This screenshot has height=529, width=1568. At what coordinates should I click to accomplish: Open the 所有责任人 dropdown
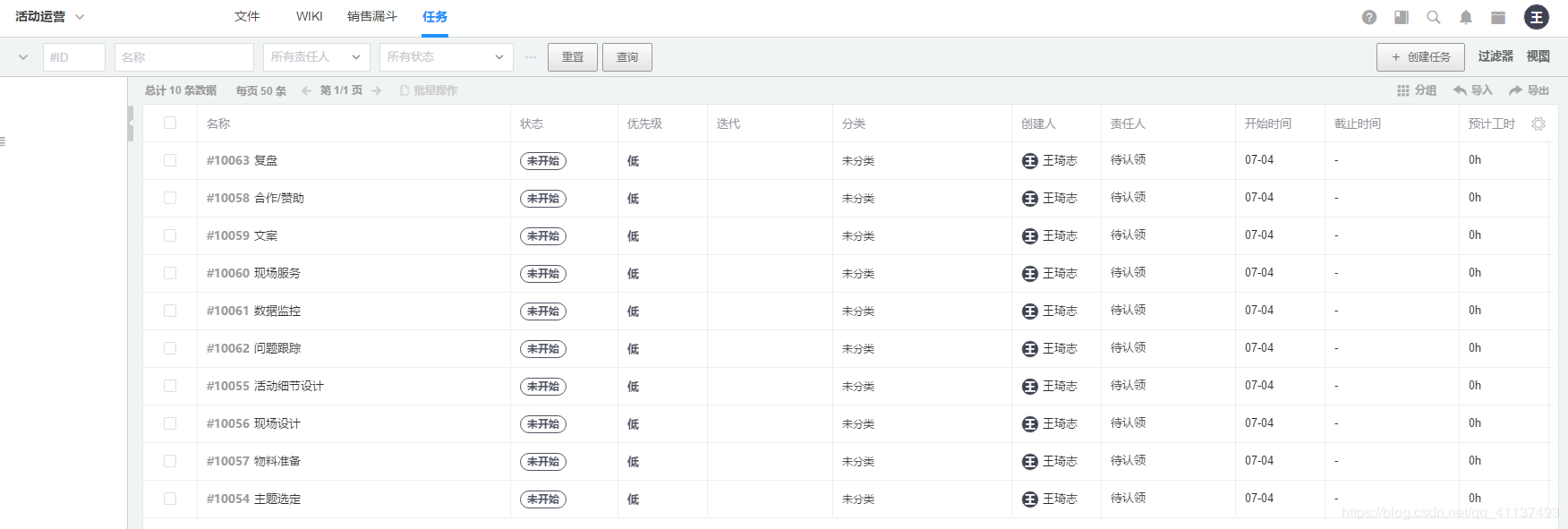click(x=317, y=57)
